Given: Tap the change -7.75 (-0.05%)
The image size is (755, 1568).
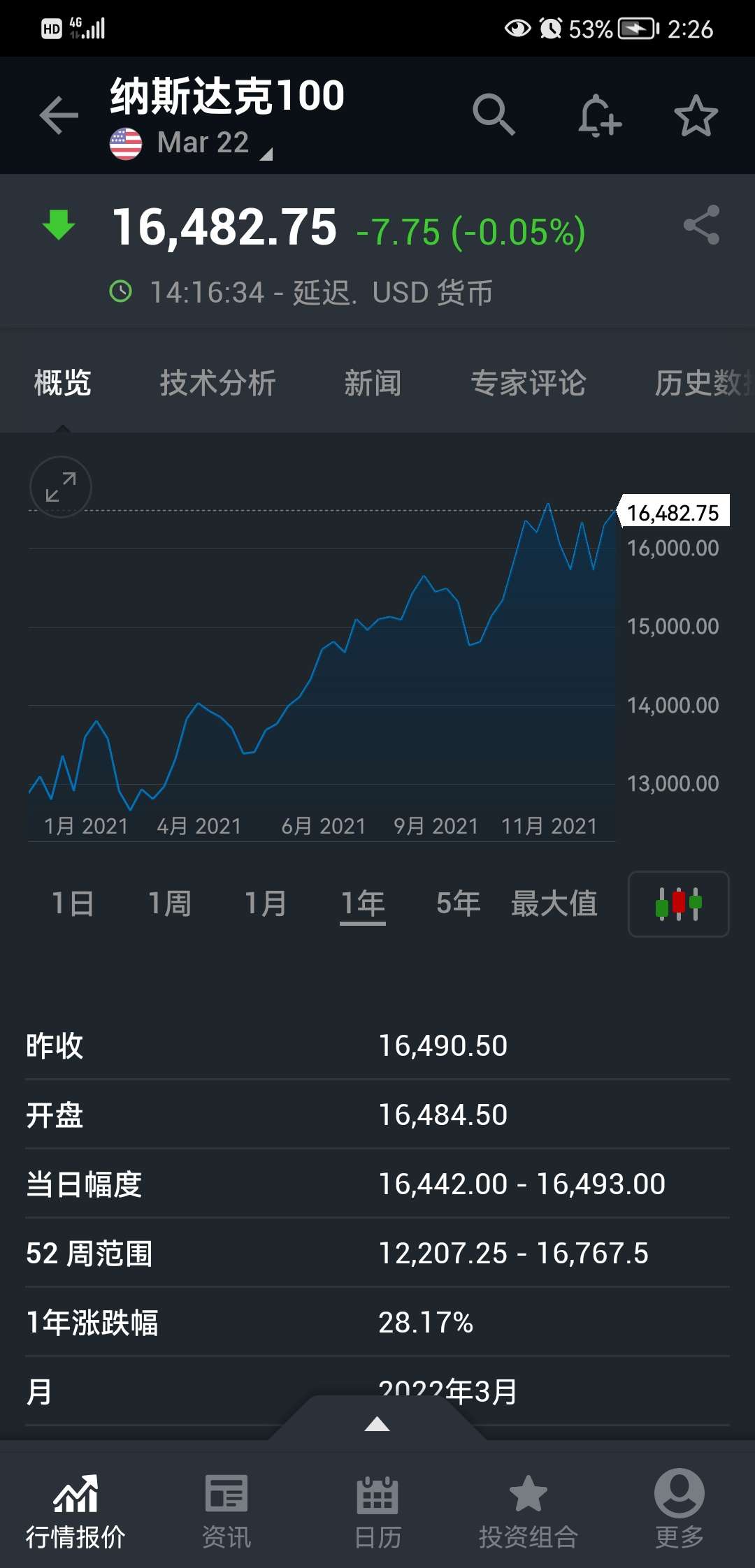Looking at the screenshot, I should 471,233.
